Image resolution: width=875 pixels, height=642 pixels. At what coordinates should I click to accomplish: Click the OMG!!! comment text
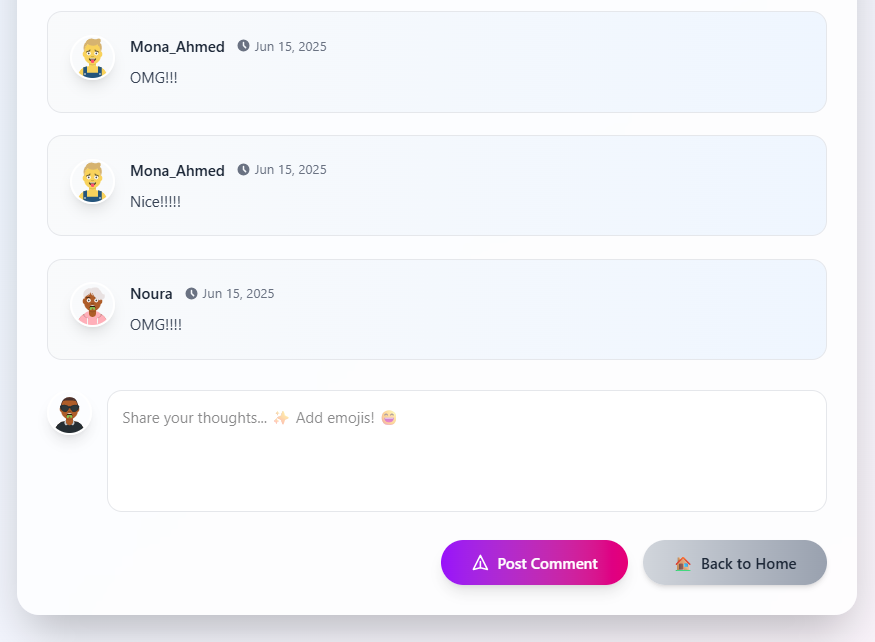pos(153,78)
